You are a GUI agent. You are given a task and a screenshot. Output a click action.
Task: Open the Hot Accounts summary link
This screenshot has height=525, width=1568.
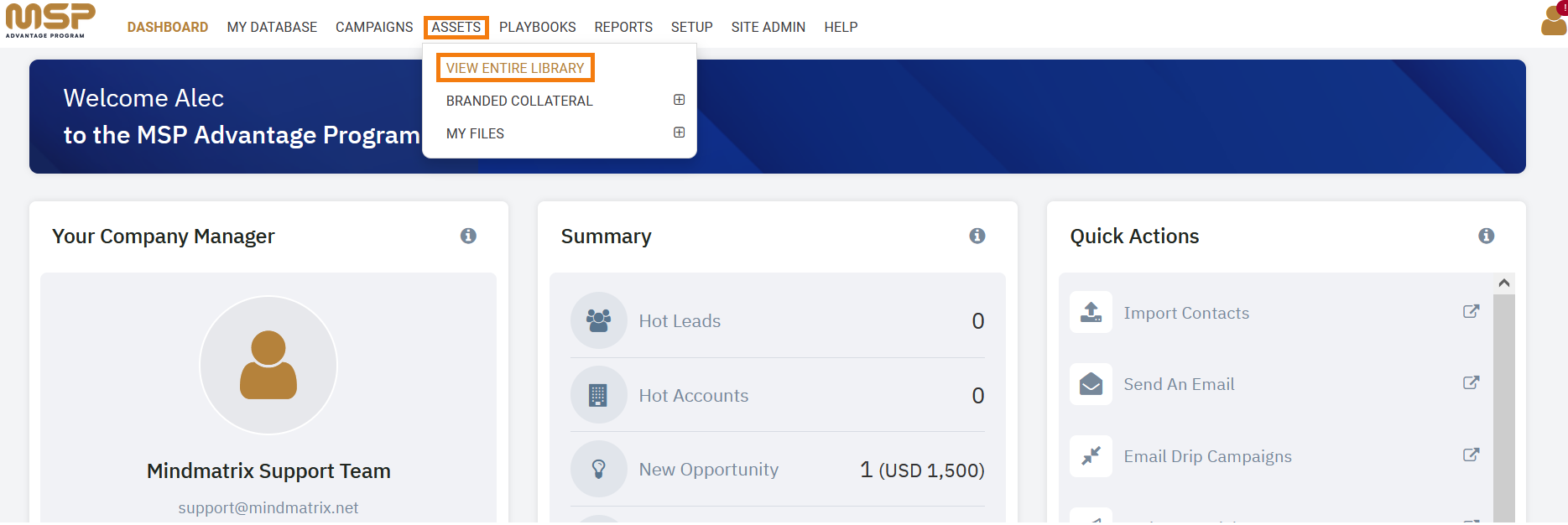(x=694, y=395)
